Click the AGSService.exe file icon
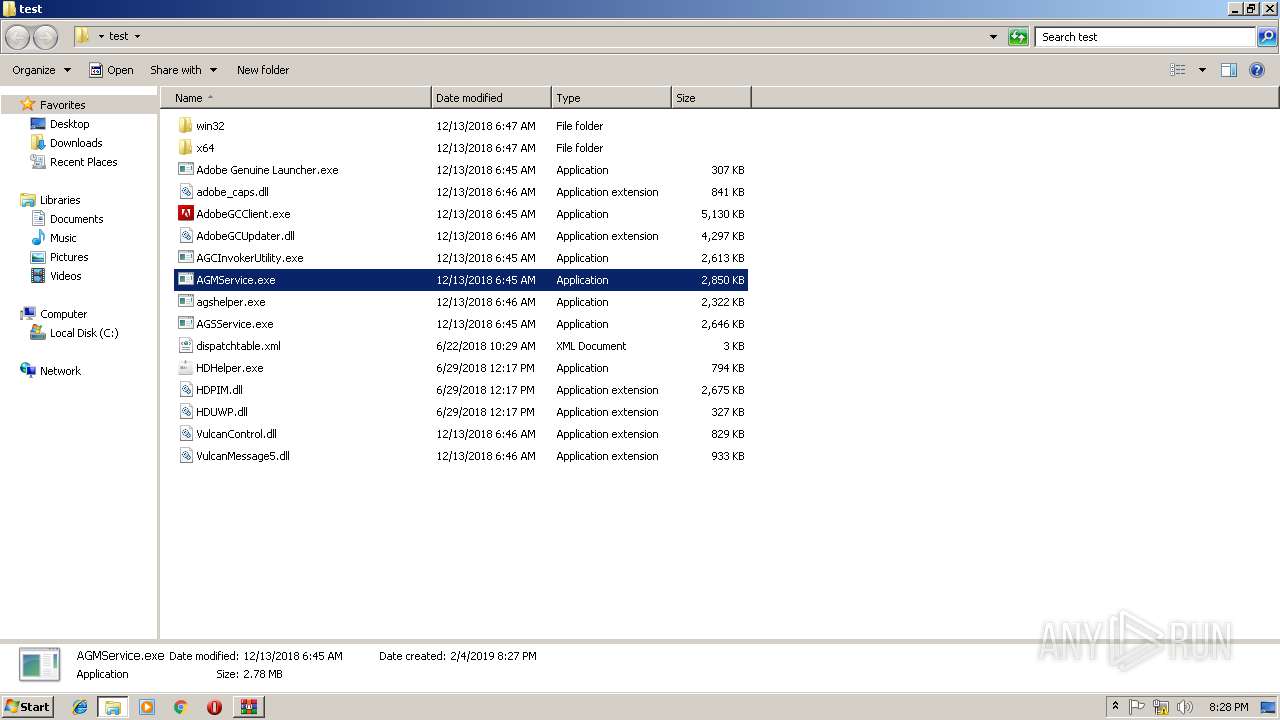The image size is (1280, 720). [185, 324]
